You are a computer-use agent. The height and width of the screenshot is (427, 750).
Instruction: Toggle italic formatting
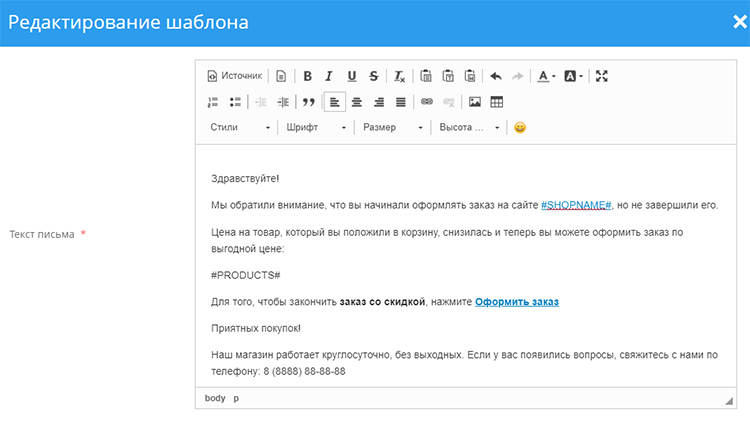click(329, 76)
